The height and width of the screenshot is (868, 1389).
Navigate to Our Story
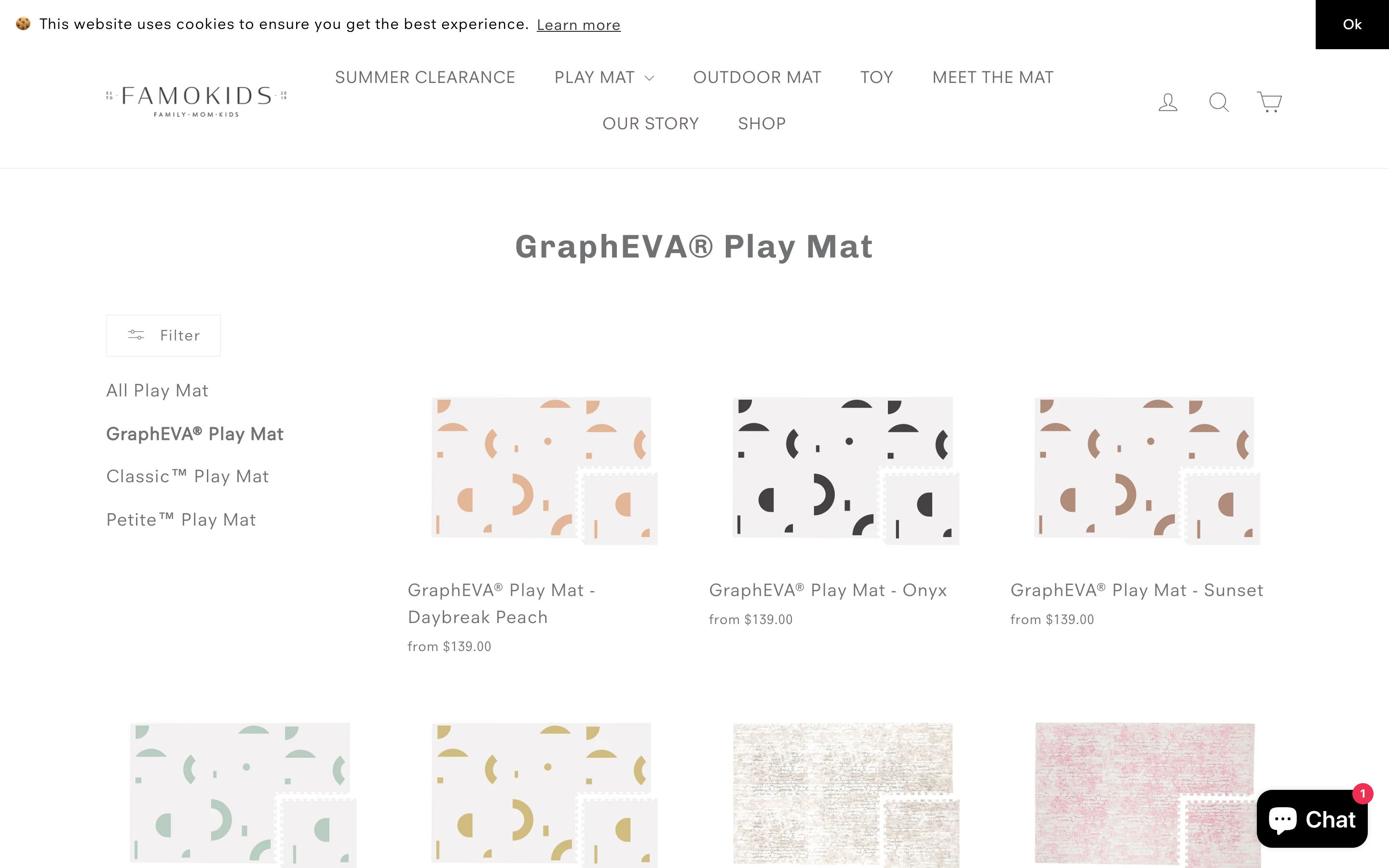650,123
